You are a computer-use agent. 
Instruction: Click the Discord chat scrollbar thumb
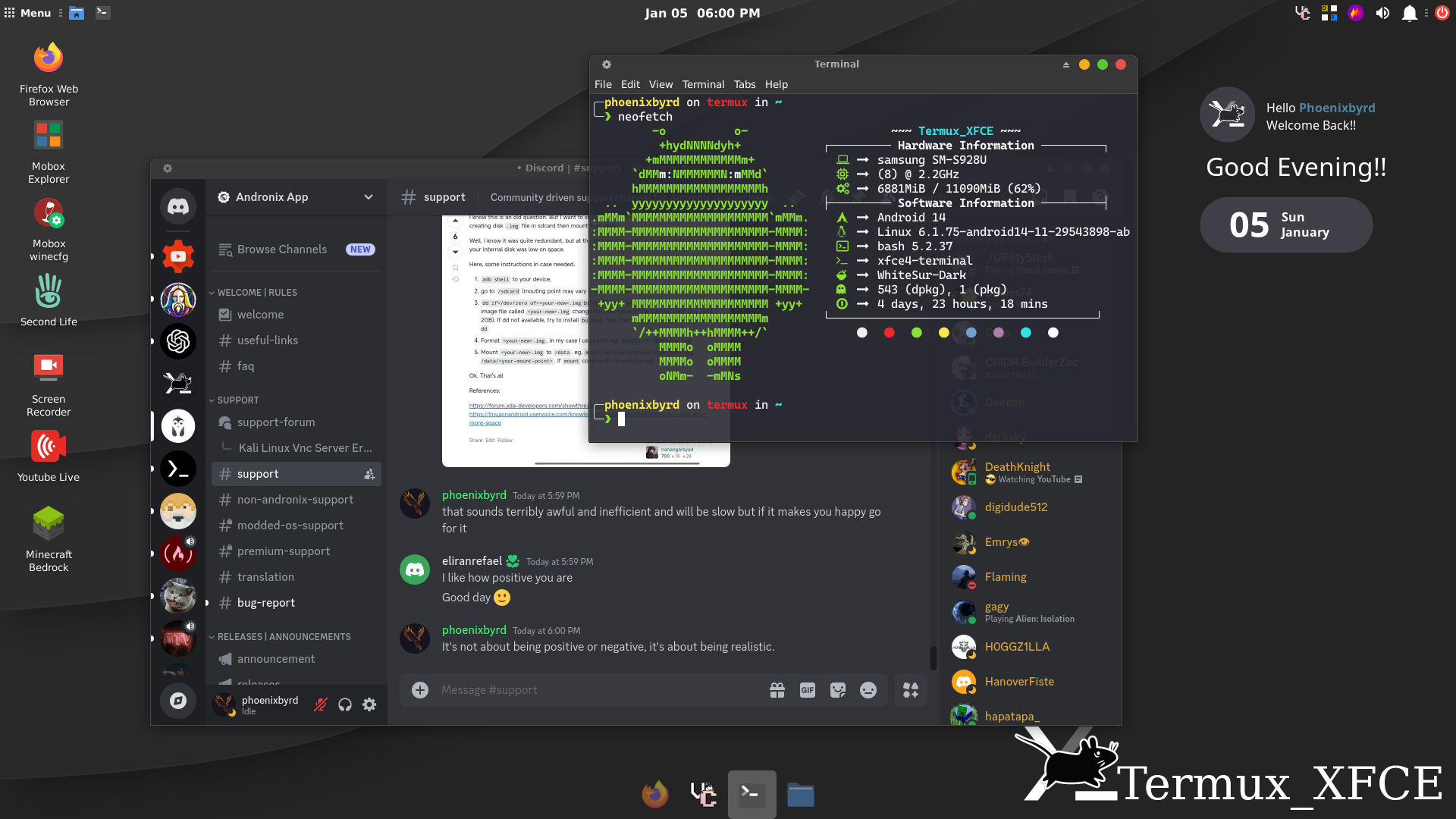pos(933,658)
